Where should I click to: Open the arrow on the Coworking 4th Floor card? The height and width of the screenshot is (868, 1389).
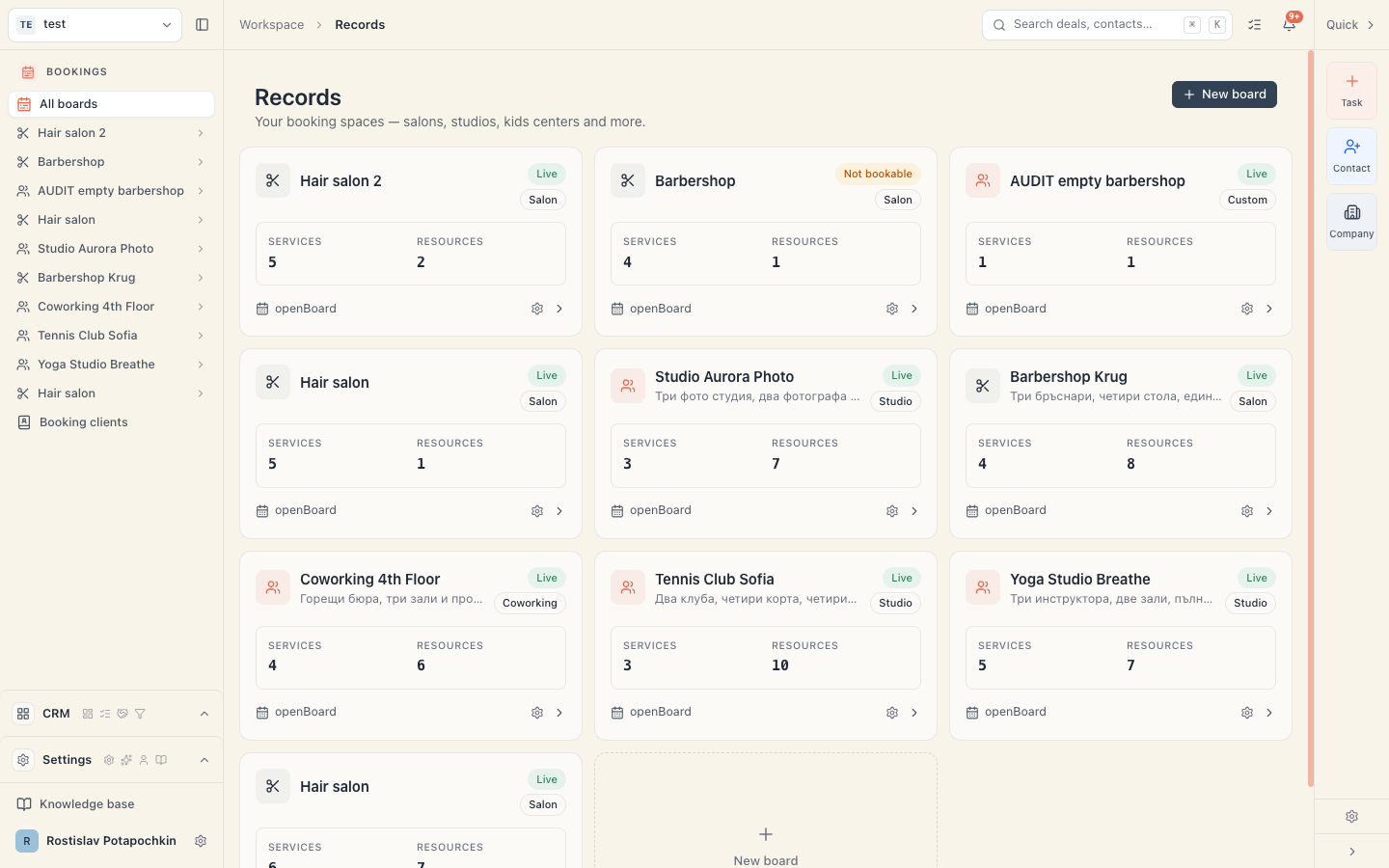coord(559,713)
